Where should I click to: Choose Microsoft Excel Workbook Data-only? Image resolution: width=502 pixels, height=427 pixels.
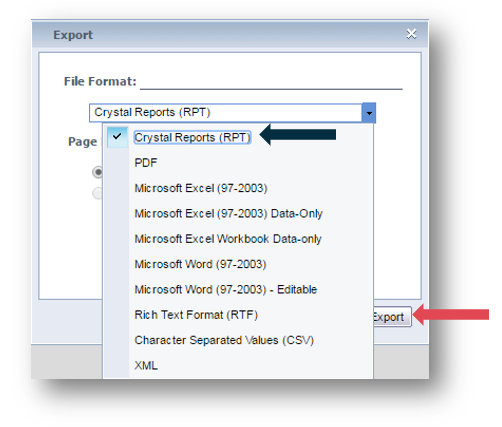(x=228, y=239)
